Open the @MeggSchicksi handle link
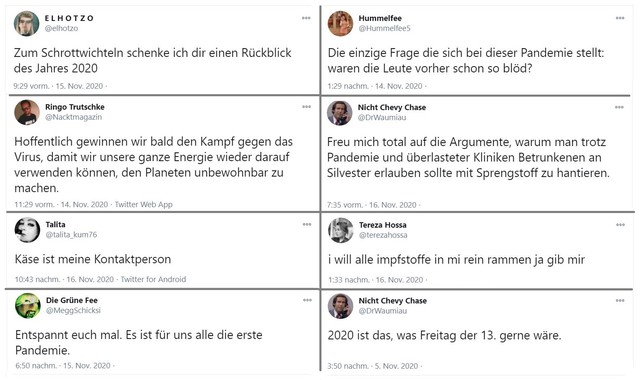This screenshot has height=380, width=640. [73, 311]
